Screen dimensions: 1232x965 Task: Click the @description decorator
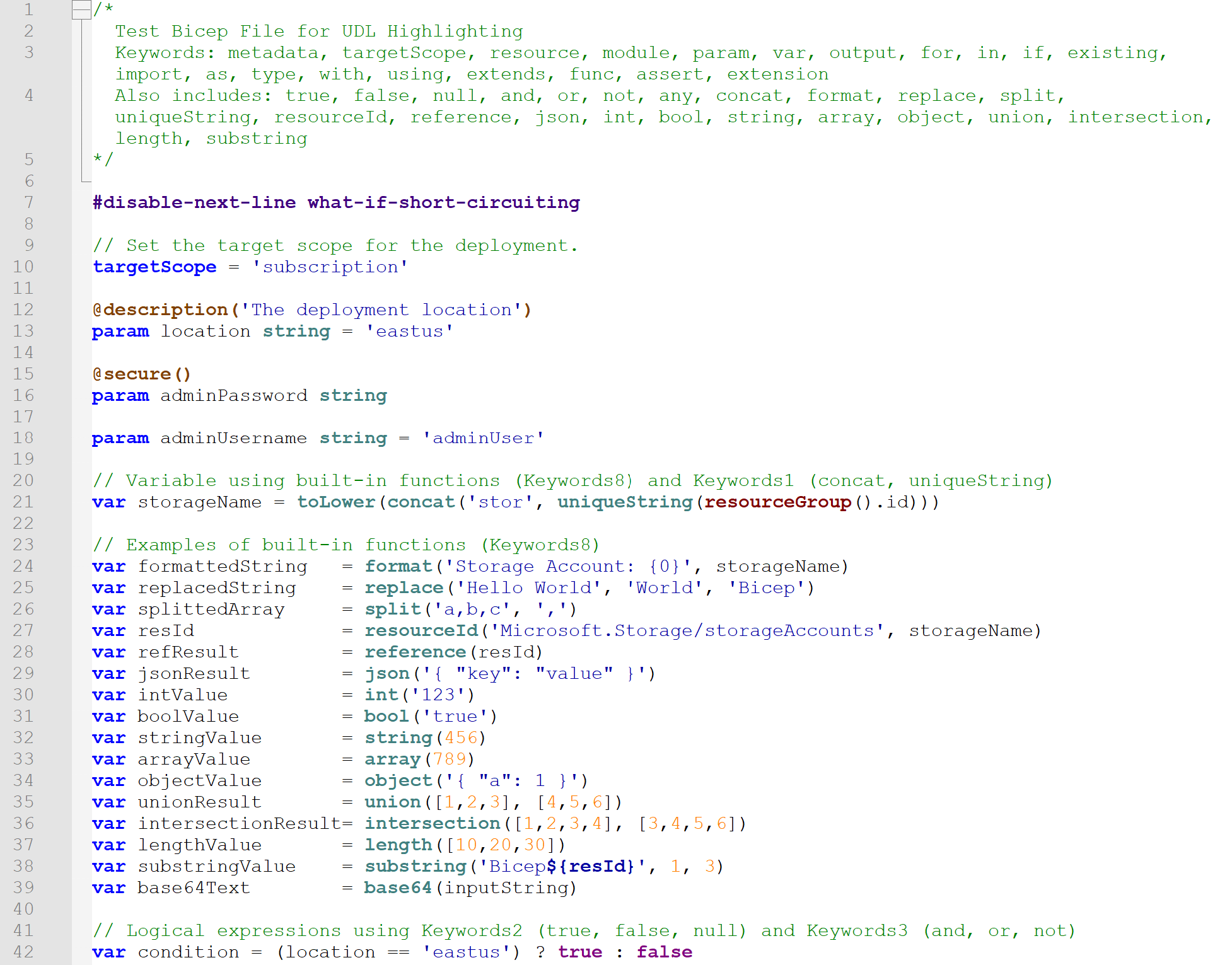tap(161, 309)
